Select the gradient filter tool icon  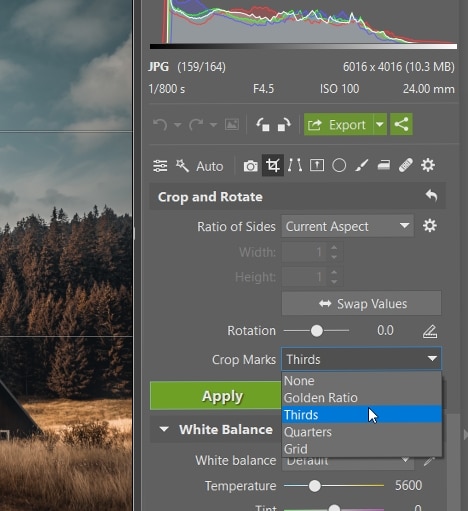pos(317,165)
